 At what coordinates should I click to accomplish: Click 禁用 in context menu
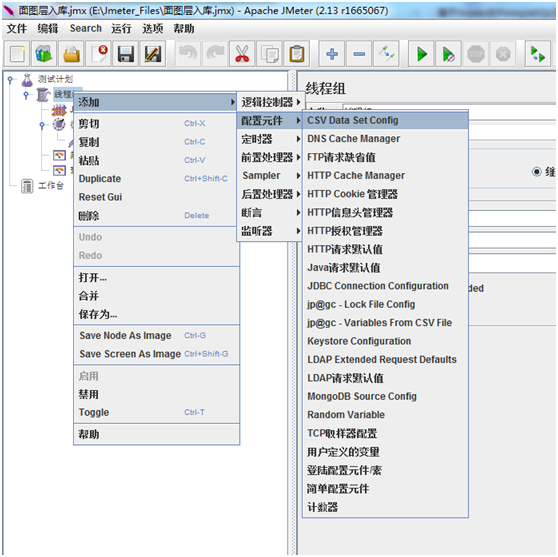(x=156, y=394)
